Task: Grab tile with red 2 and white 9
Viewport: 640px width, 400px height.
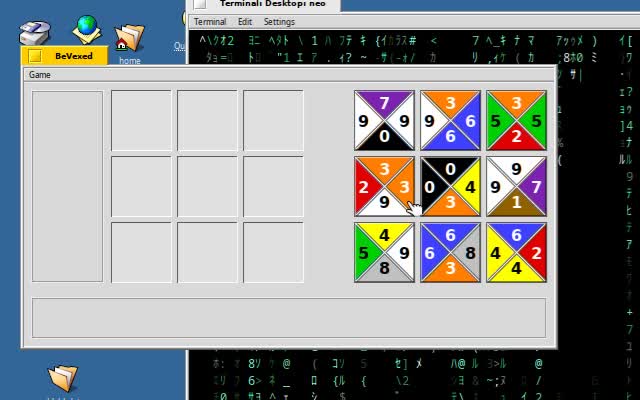Action: pos(384,187)
